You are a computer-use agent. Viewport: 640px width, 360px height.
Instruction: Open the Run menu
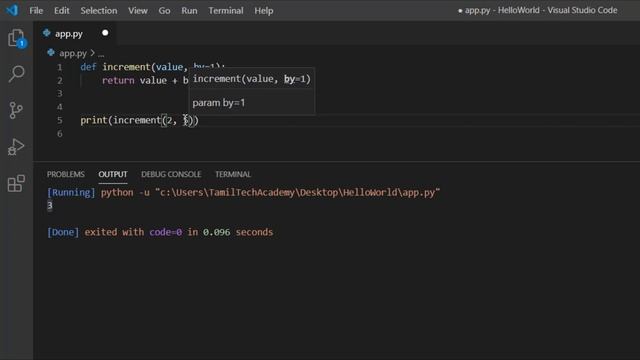coord(189,11)
